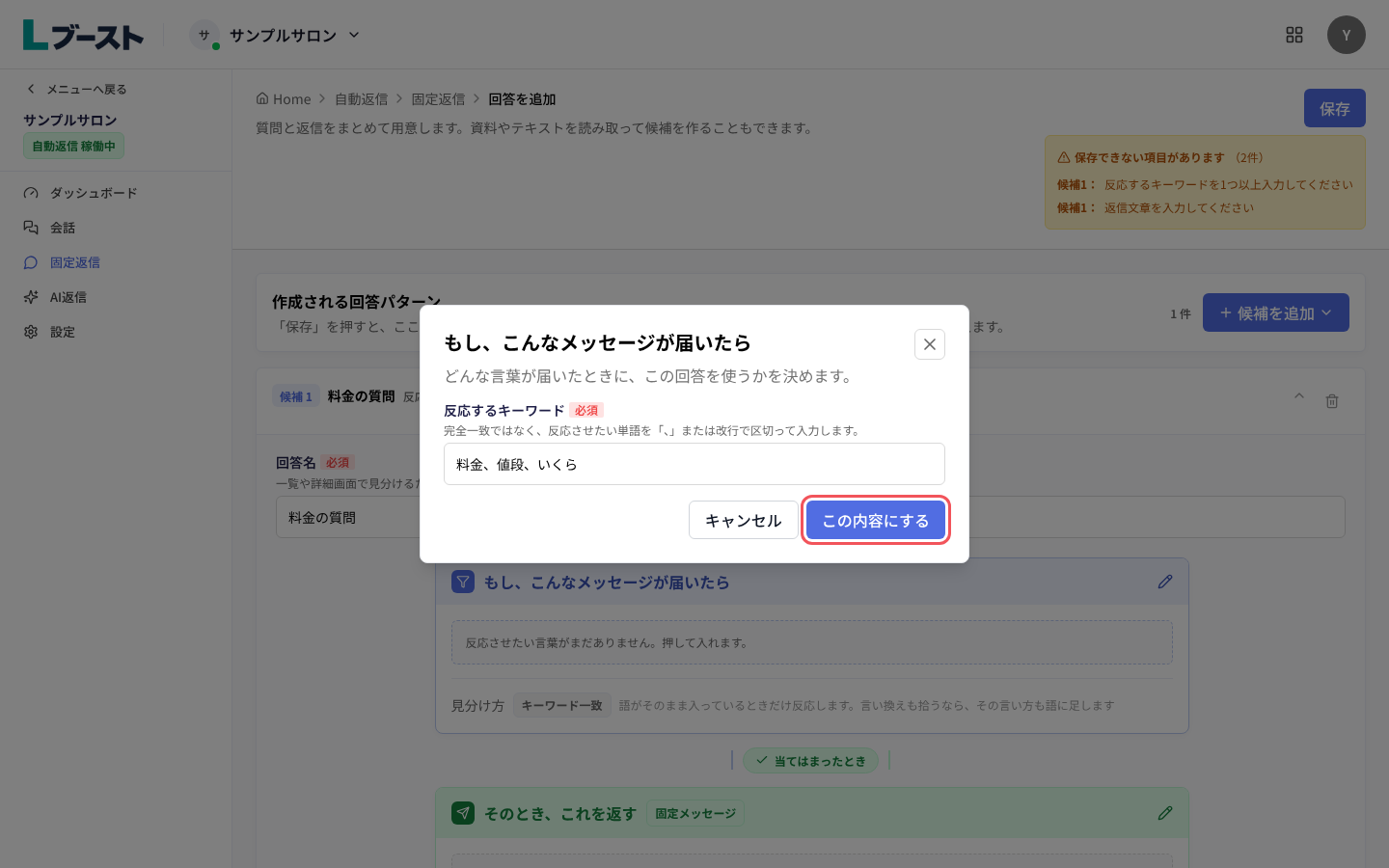This screenshot has width=1389, height=868.
Task: Click the send icon beside そのとき、これを返す
Action: pos(463,813)
